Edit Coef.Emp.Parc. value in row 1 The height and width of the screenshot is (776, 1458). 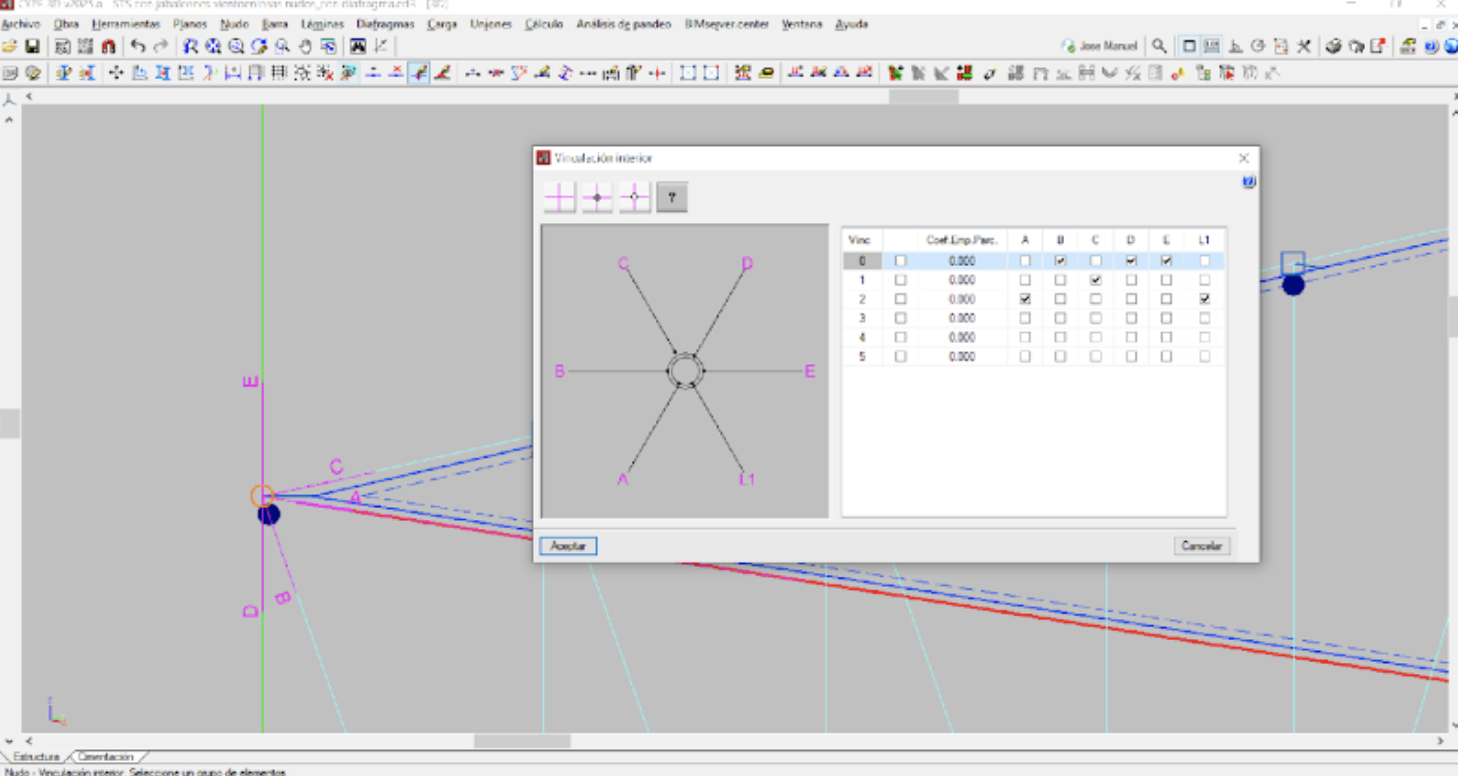tap(961, 280)
